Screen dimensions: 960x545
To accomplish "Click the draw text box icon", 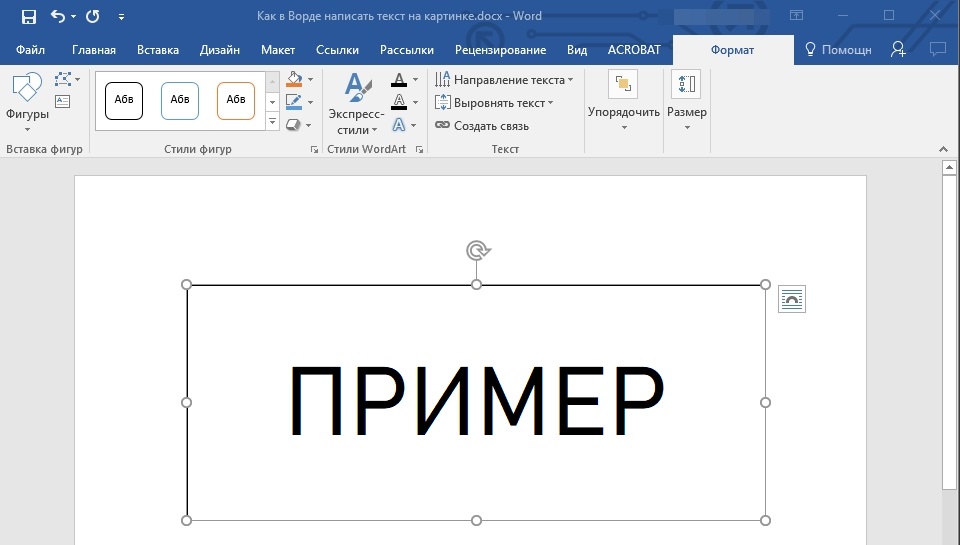I will tap(63, 101).
